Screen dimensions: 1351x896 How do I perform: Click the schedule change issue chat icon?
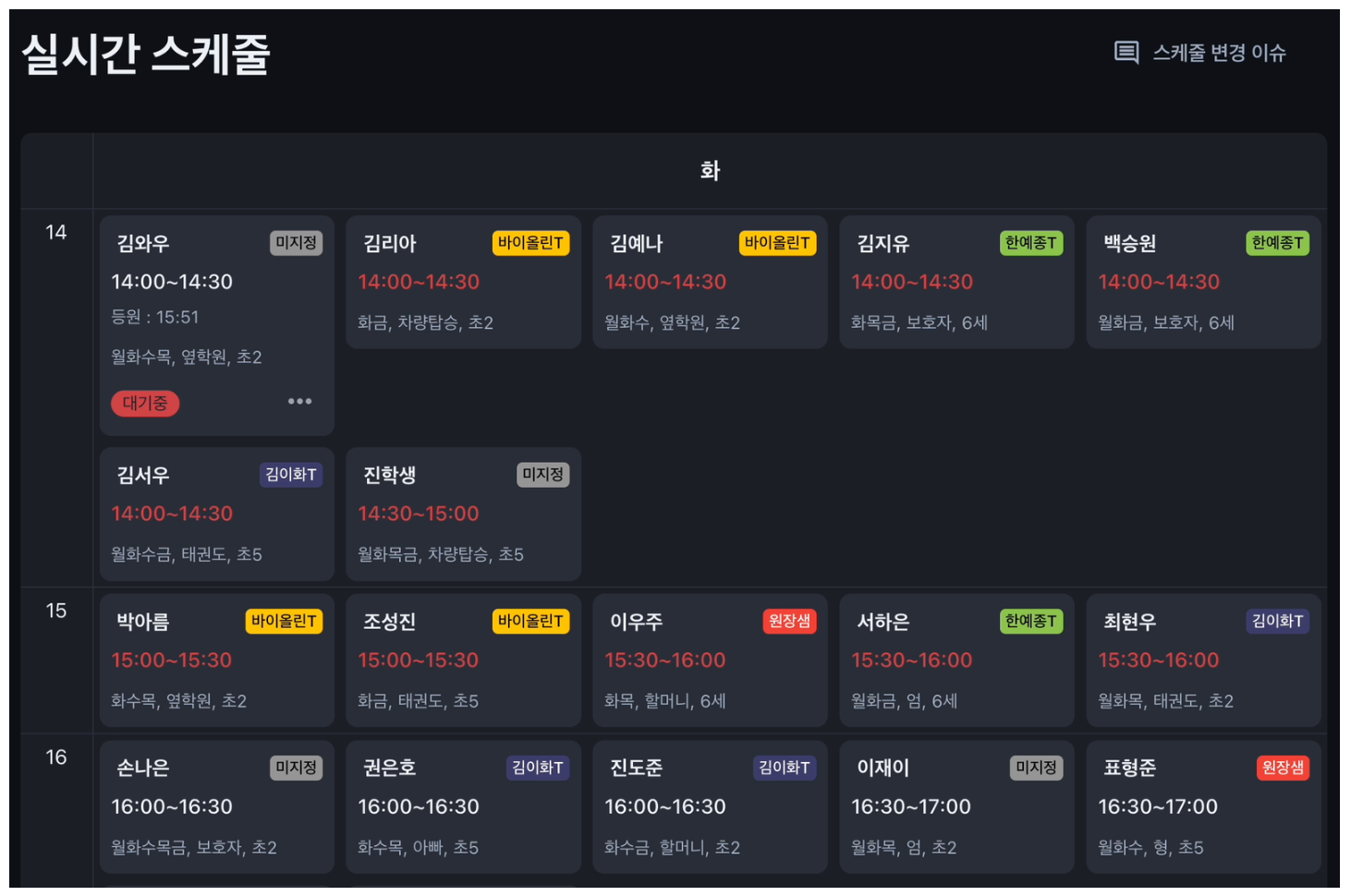pyautogui.click(x=1126, y=53)
